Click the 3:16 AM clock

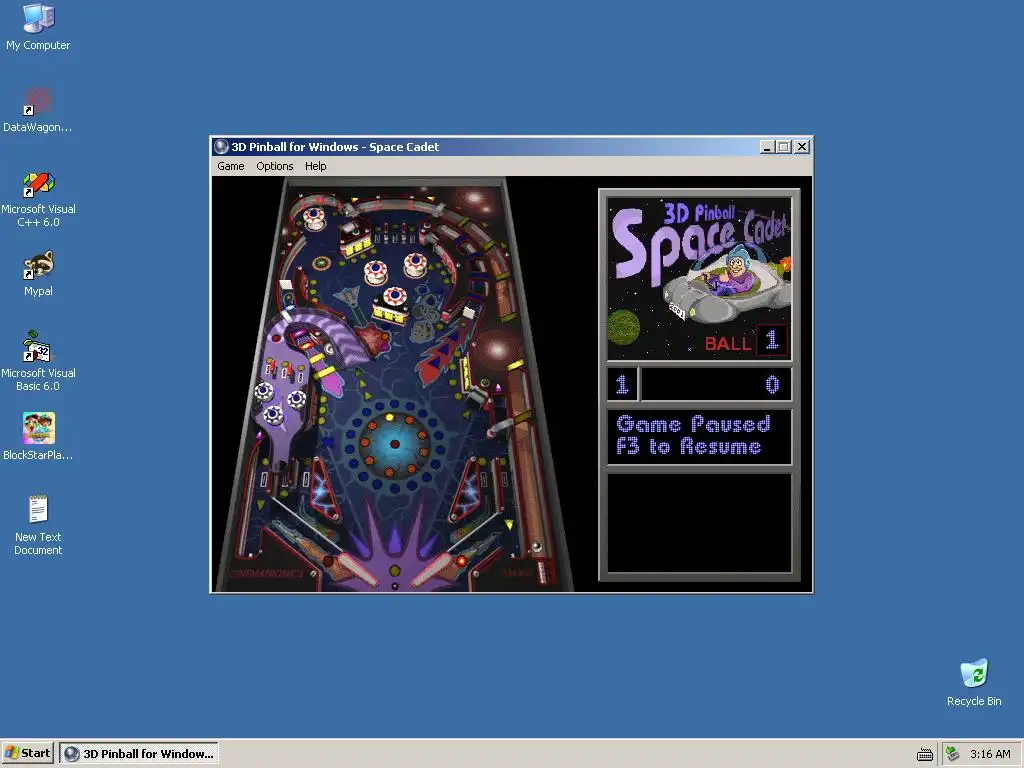click(x=990, y=754)
